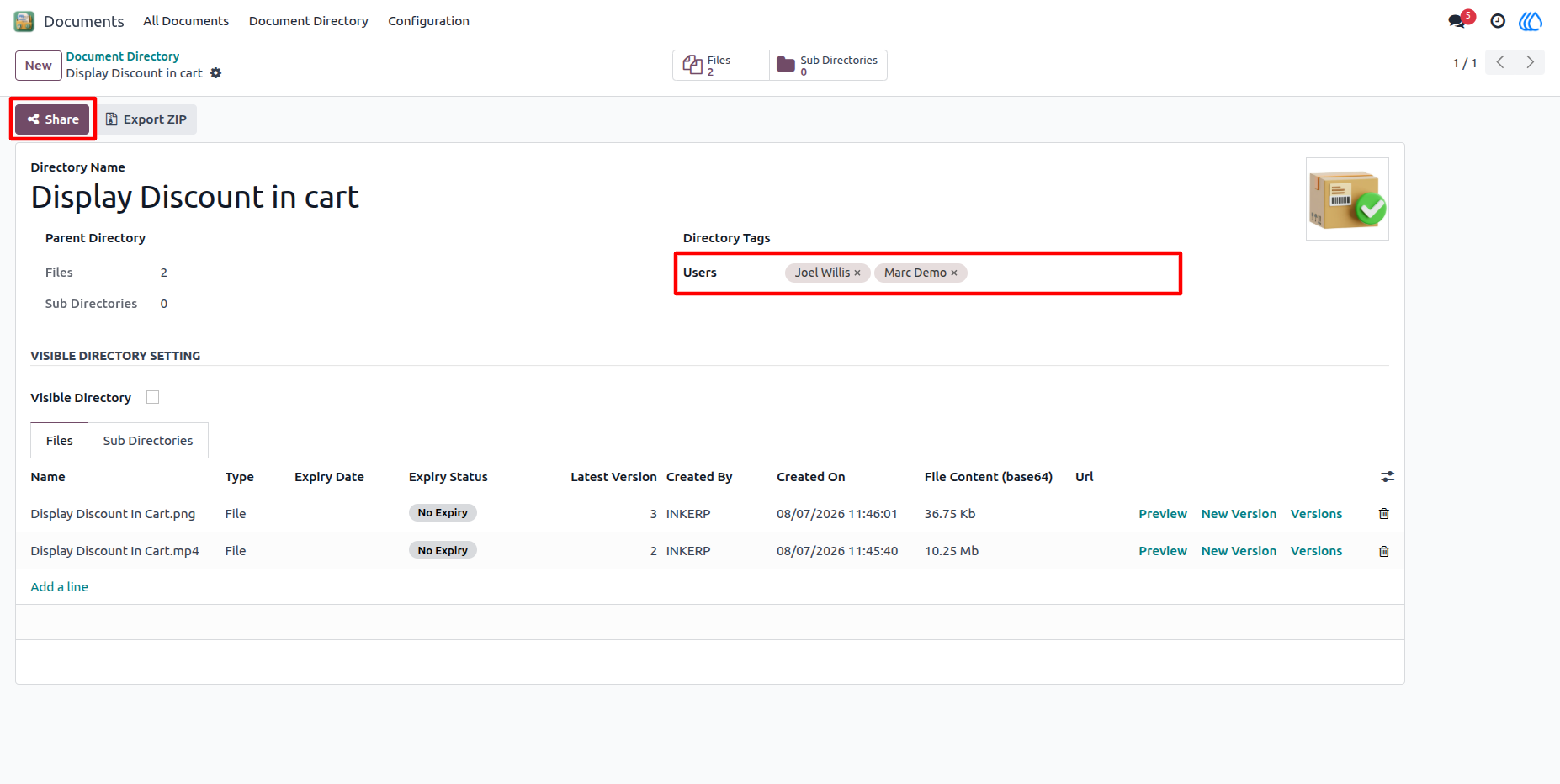This screenshot has width=1560, height=784.
Task: Open the Sub Directories smart button
Action: pos(829,65)
